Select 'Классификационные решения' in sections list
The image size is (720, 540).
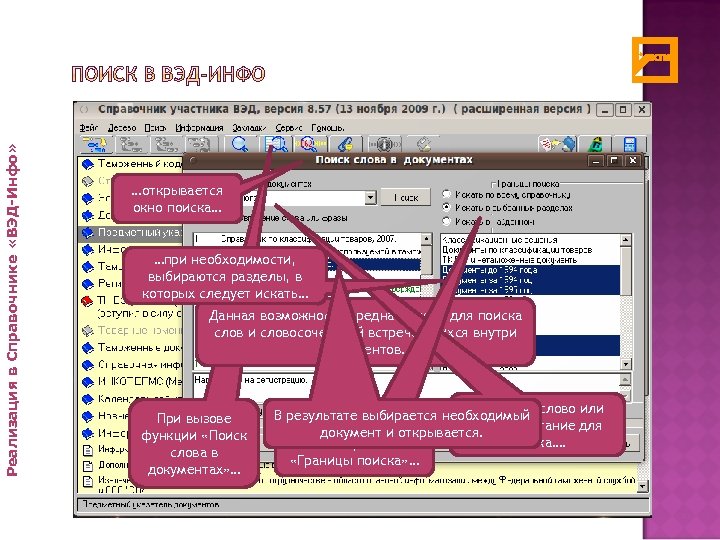[x=530, y=240]
